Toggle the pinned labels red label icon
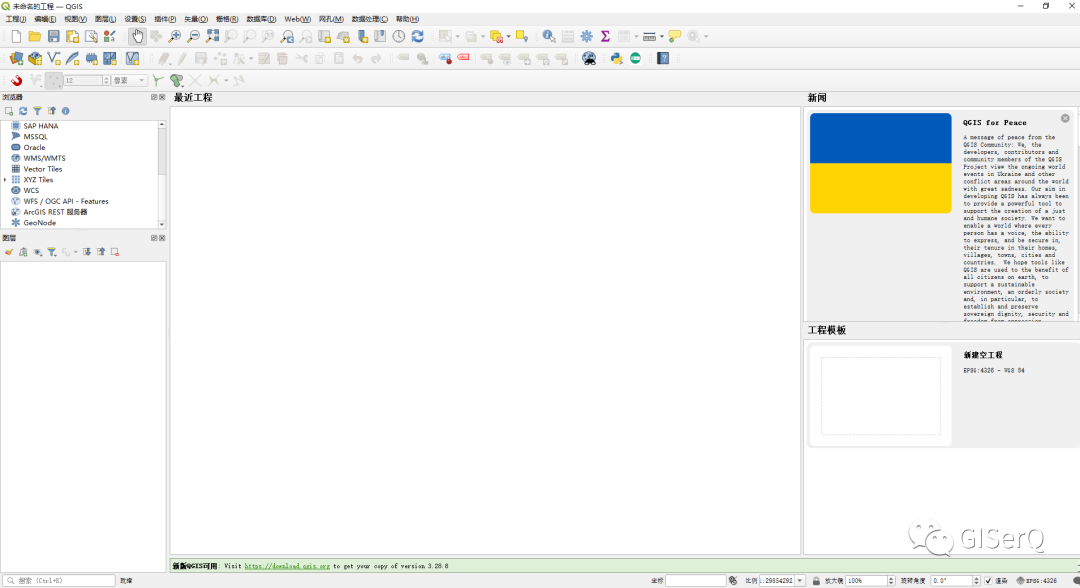The image size is (1080, 588). point(463,59)
